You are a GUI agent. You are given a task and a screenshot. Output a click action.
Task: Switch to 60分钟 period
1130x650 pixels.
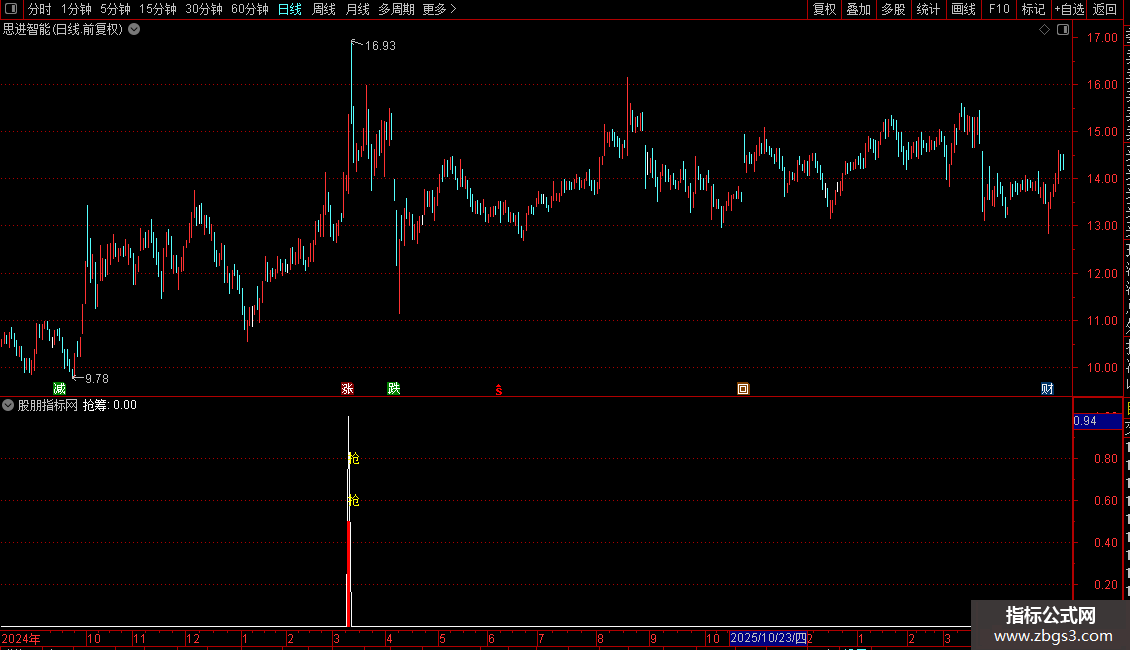(249, 9)
